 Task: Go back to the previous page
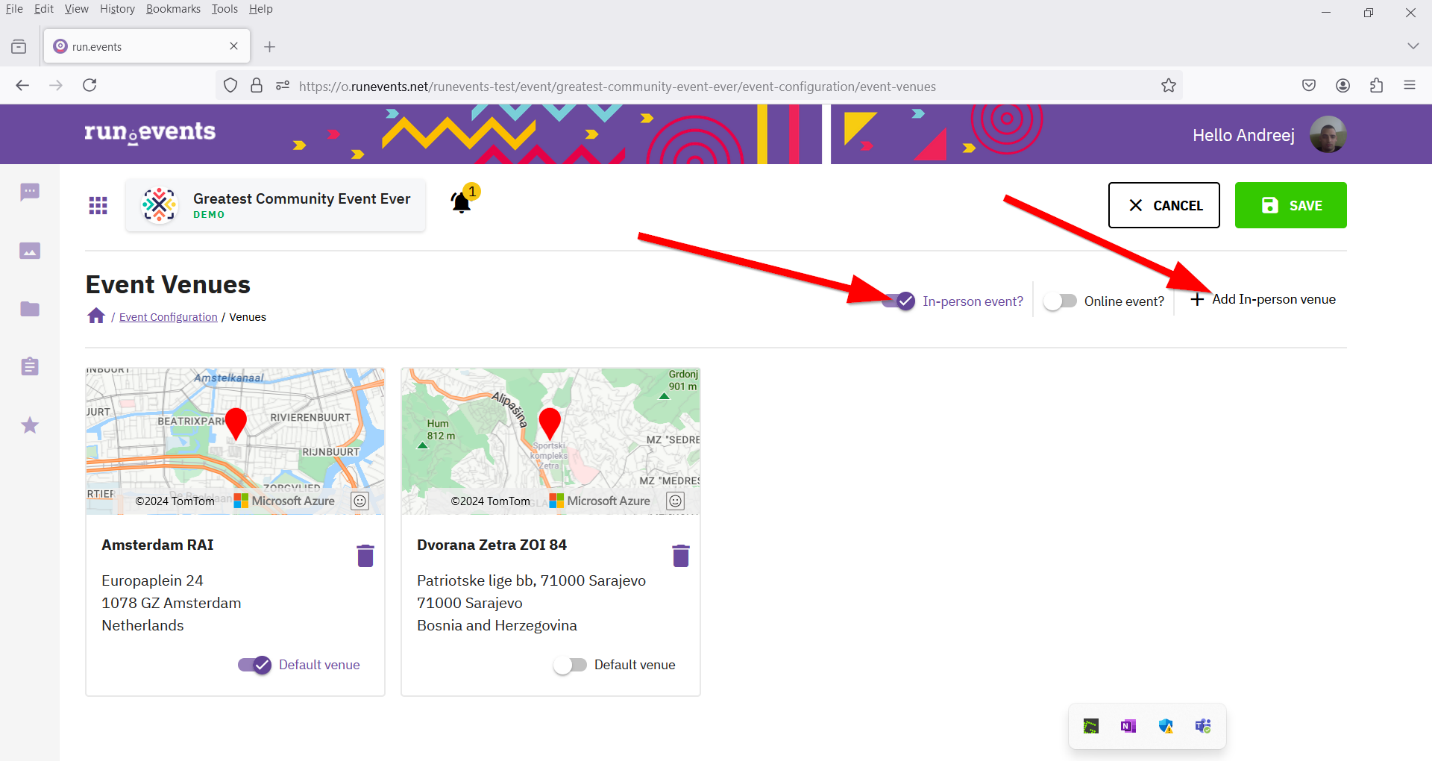[23, 86]
